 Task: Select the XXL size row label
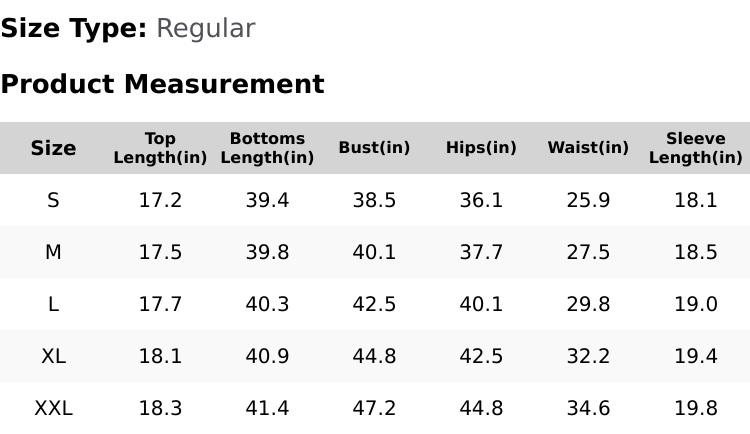point(53,408)
